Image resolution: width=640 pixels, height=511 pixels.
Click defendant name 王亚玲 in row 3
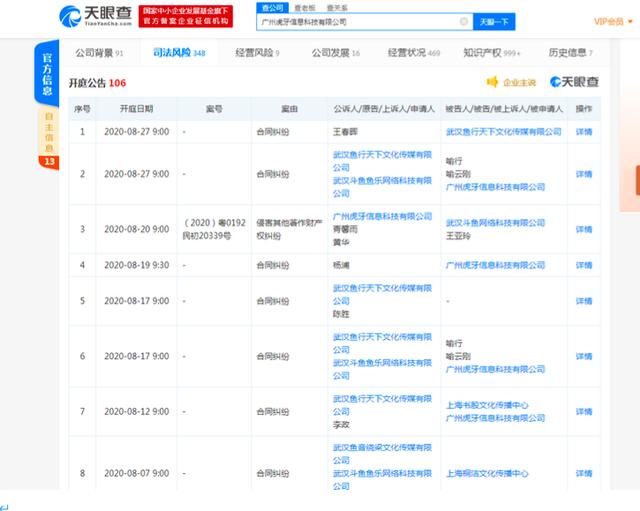click(458, 236)
